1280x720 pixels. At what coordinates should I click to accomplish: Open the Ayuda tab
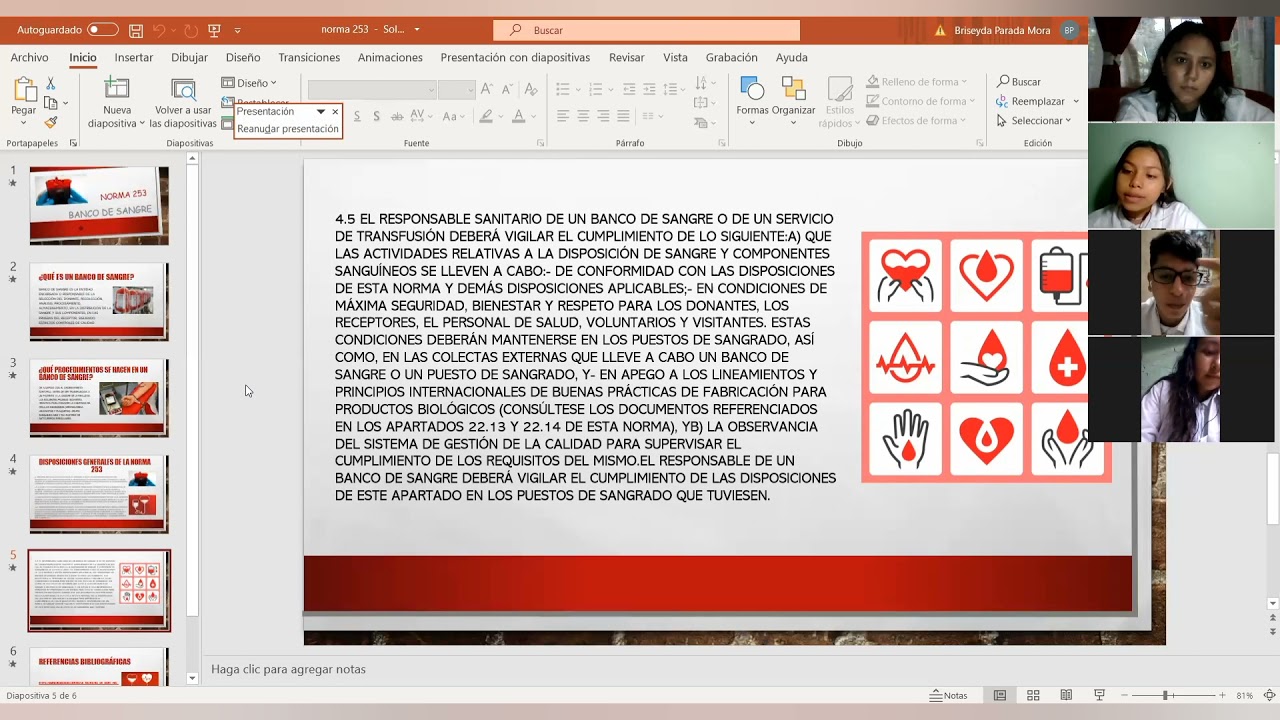point(792,57)
